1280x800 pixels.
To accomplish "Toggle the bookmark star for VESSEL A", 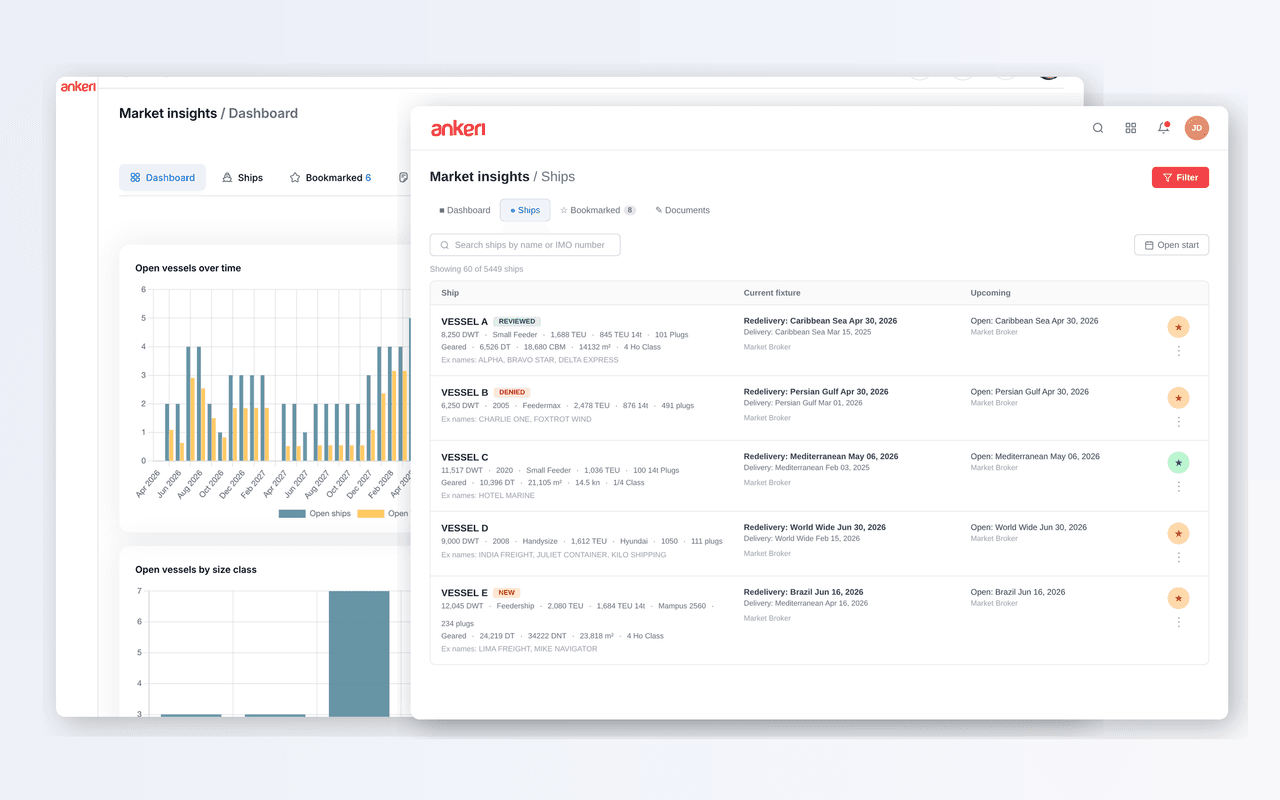I will 1178,327.
